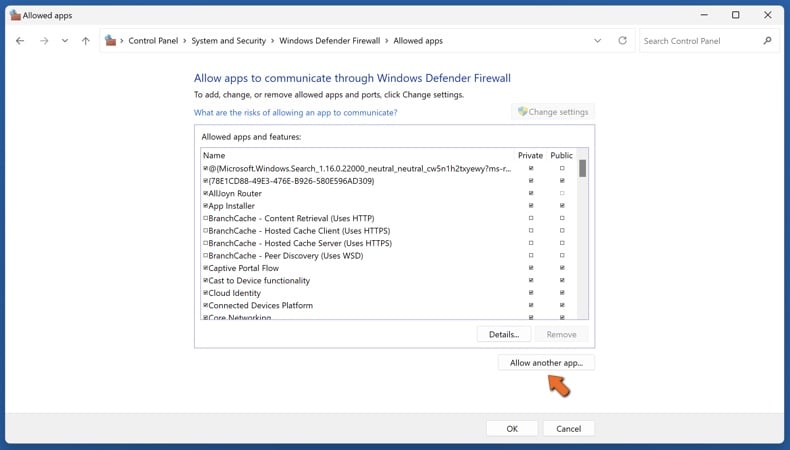The height and width of the screenshot is (450, 790).
Task: Open the risks of allowing an app link
Action: [295, 112]
